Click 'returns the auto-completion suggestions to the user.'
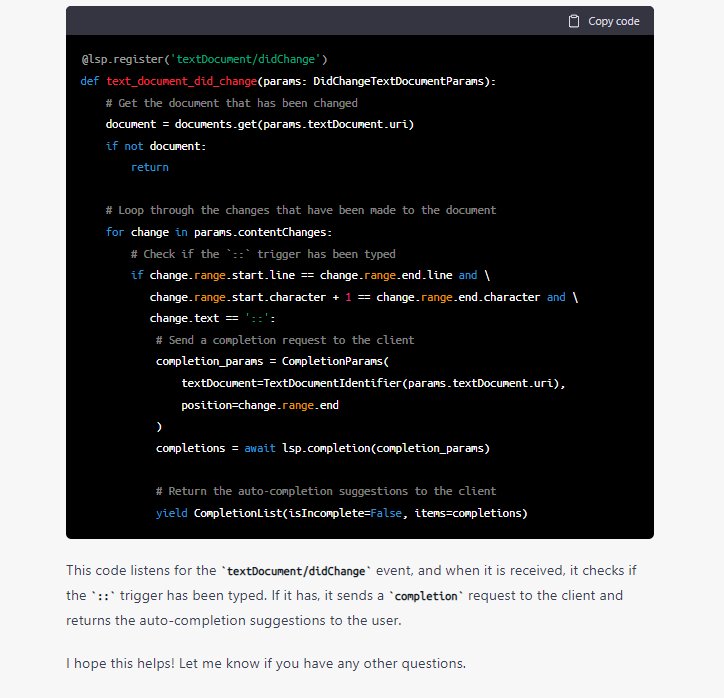This screenshot has height=698, width=724. click(234, 621)
